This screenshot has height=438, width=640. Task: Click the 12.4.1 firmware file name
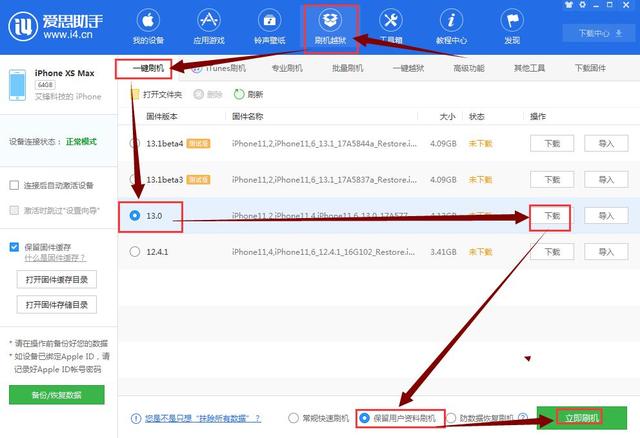click(x=323, y=252)
